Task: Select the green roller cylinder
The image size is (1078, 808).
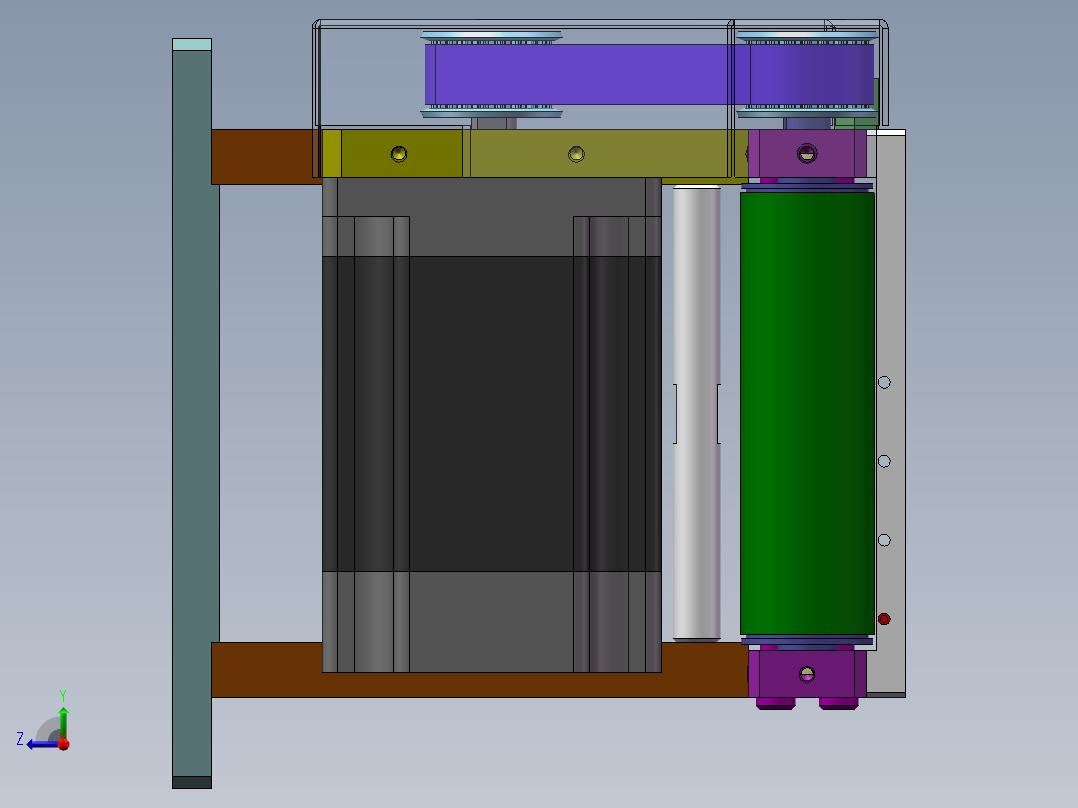Action: pos(807,413)
